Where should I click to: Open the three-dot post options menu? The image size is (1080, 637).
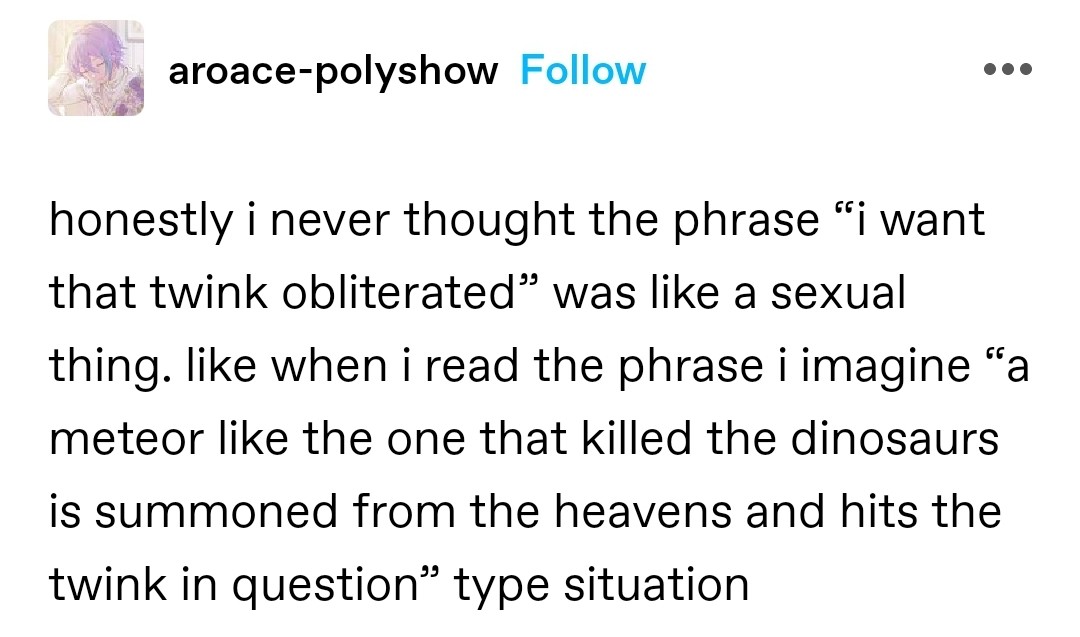[x=1005, y=71]
